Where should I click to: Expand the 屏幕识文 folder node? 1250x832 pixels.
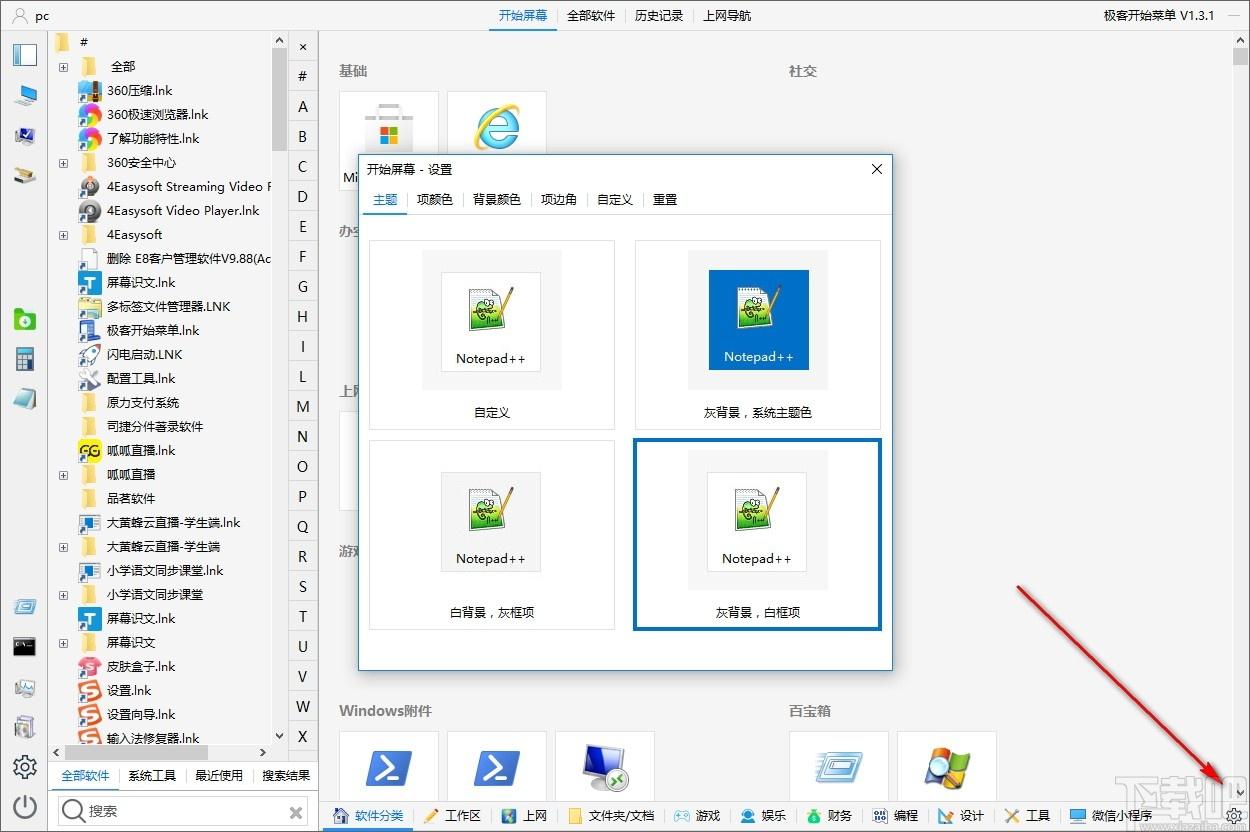63,642
